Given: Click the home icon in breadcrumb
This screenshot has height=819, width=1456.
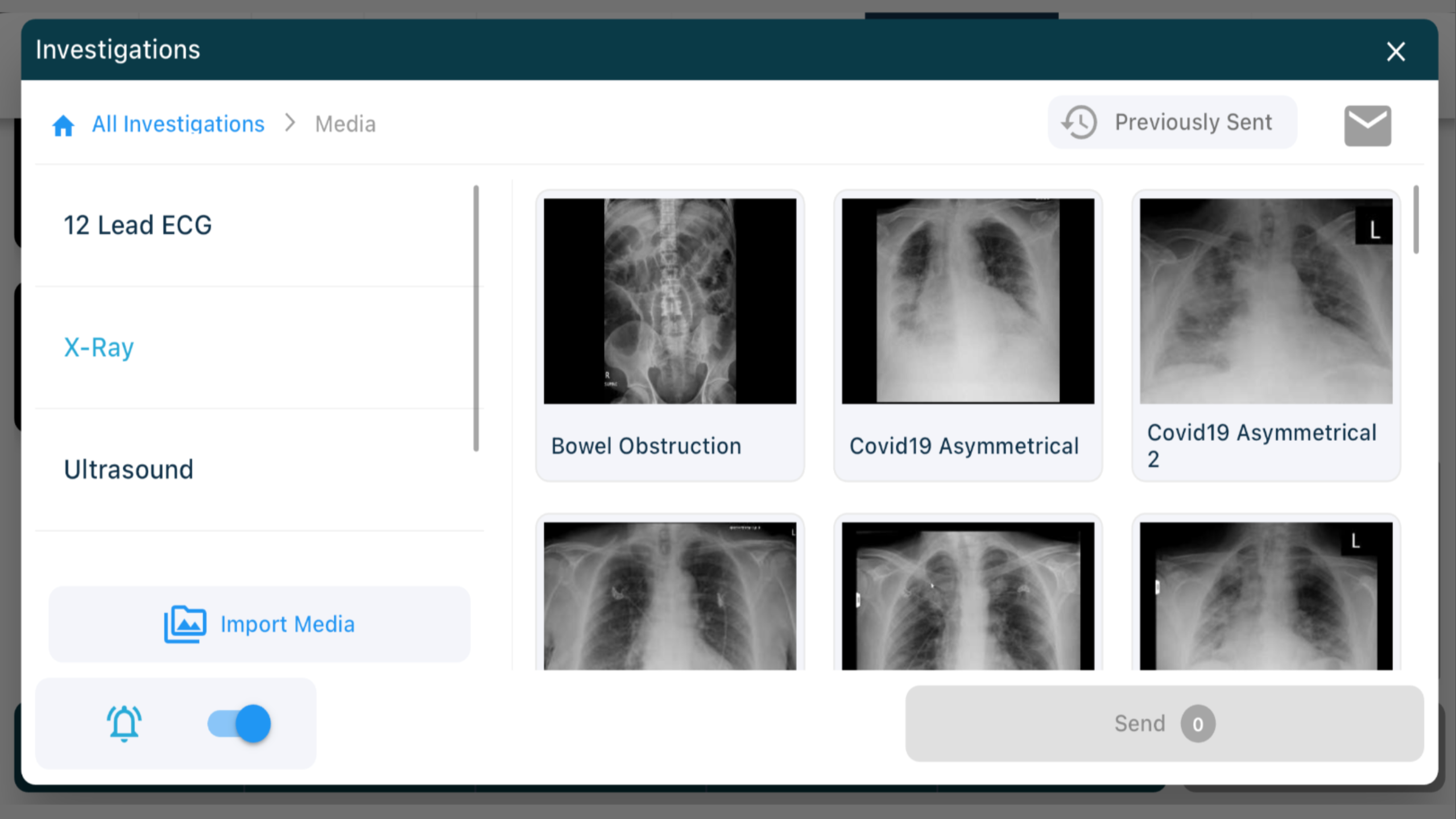Looking at the screenshot, I should click(63, 125).
